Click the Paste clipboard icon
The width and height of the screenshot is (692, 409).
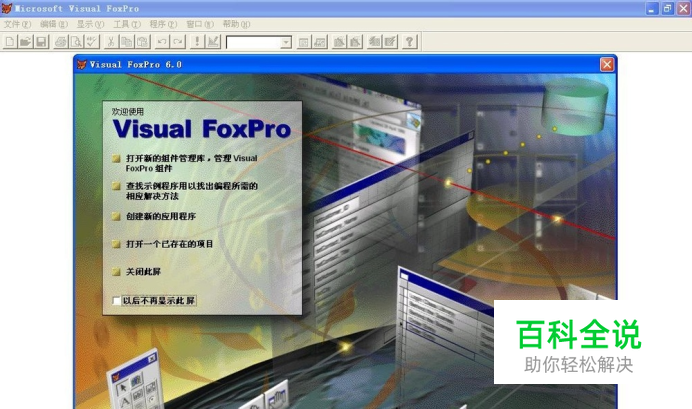[143, 42]
